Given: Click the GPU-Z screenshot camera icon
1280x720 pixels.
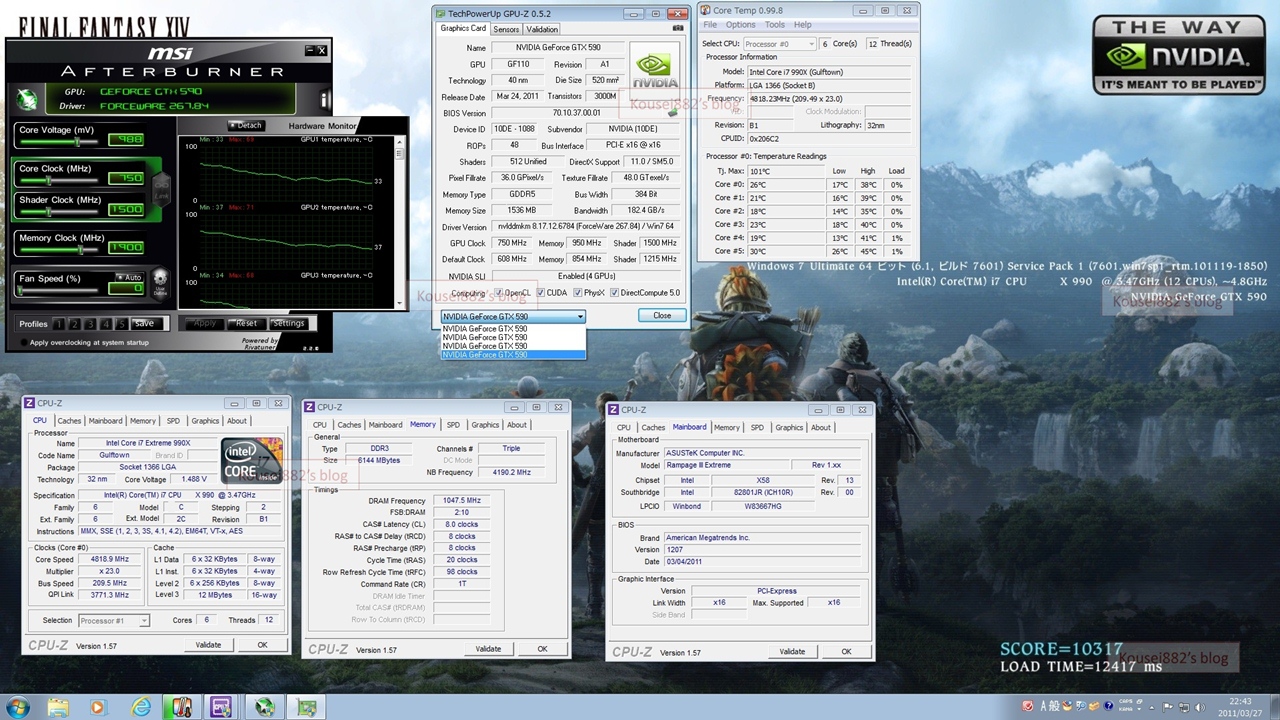Looking at the screenshot, I should 678,29.
